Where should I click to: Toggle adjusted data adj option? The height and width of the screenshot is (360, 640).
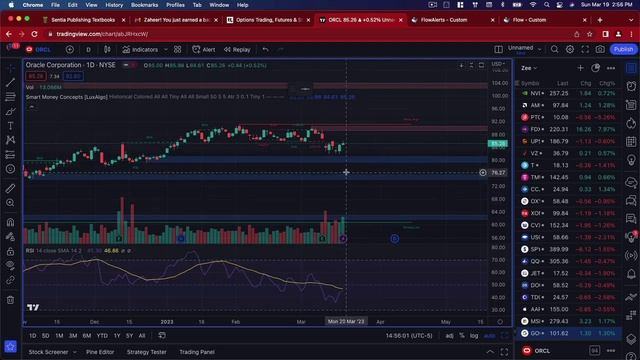click(x=449, y=336)
